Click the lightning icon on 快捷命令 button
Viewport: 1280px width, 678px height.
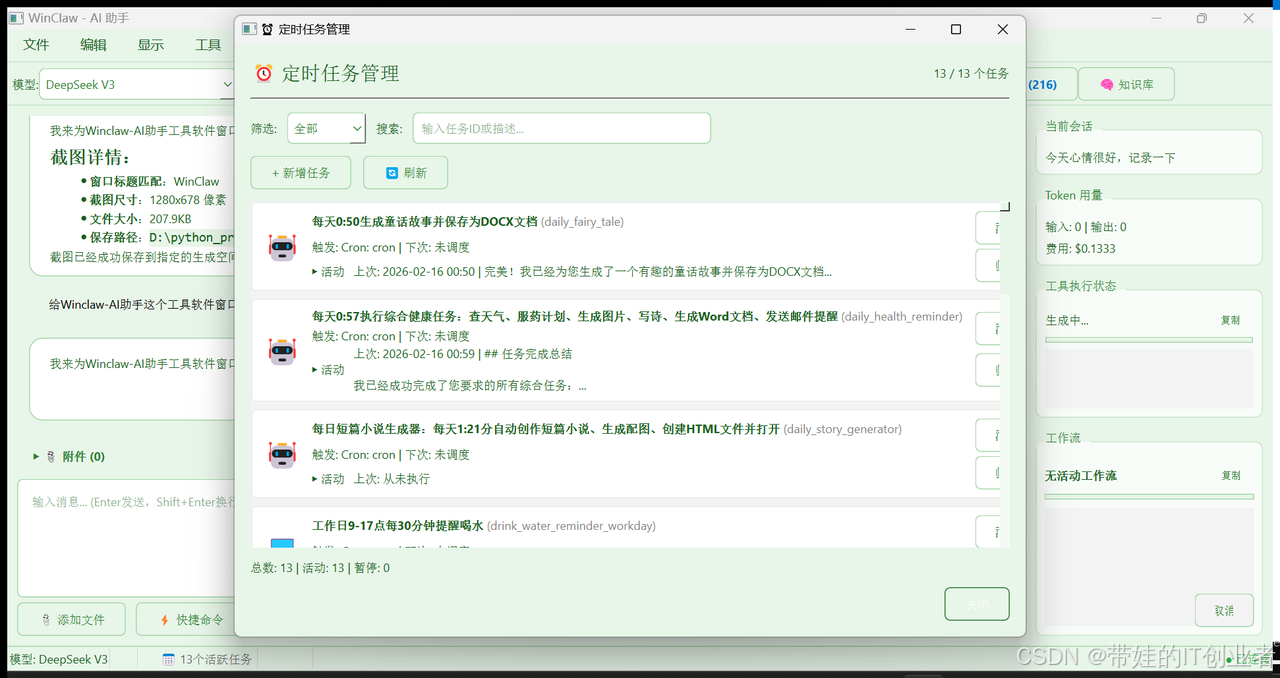[x=165, y=620]
